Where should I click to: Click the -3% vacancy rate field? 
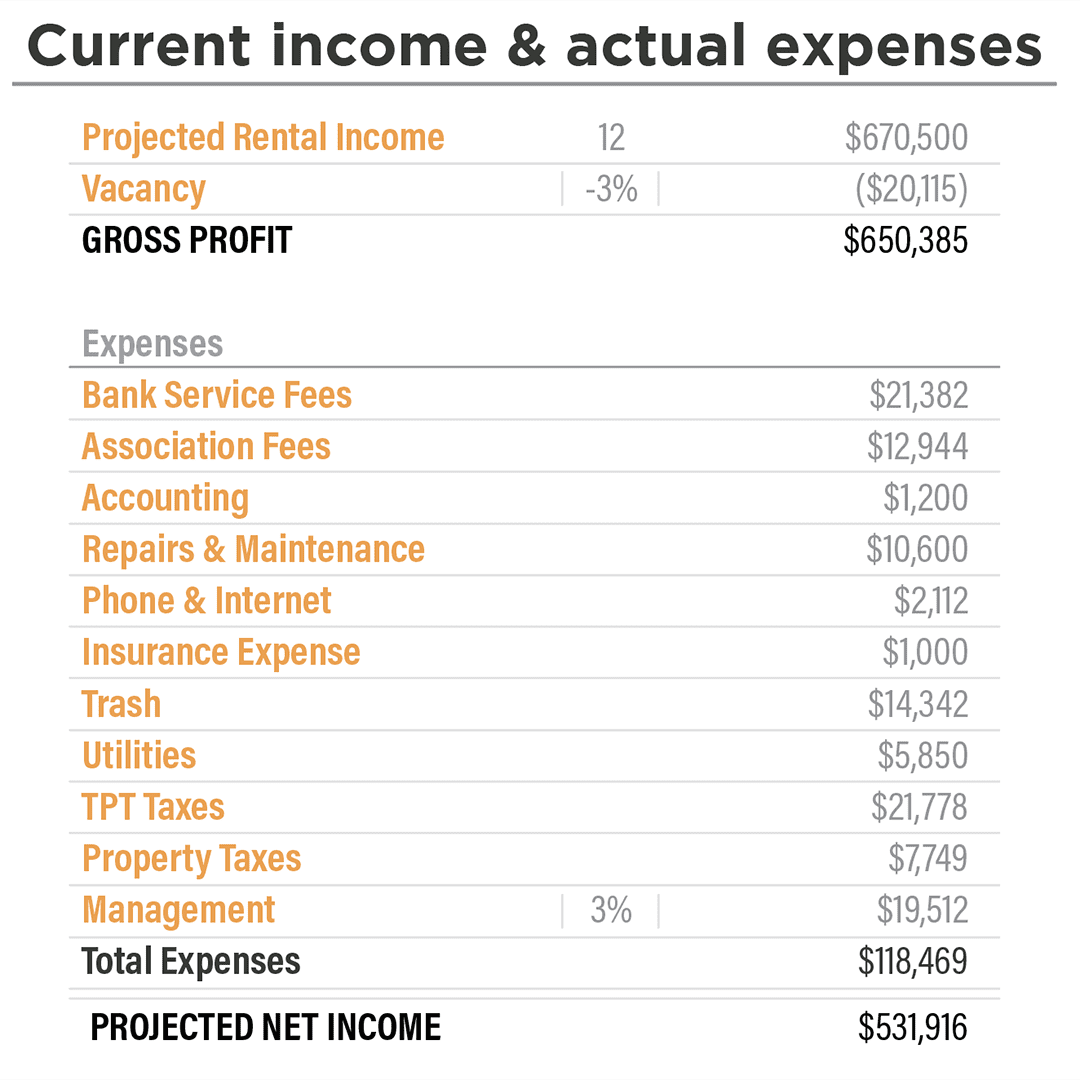[611, 189]
